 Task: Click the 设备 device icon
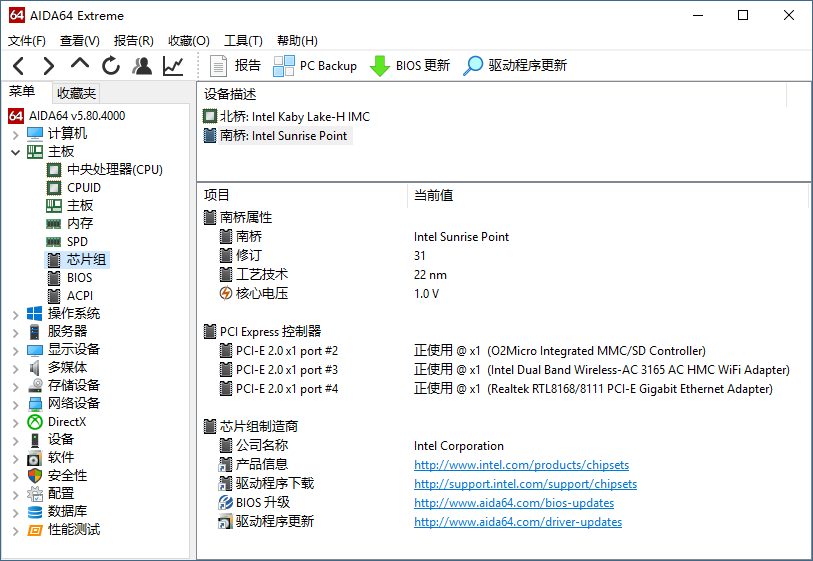coord(35,440)
